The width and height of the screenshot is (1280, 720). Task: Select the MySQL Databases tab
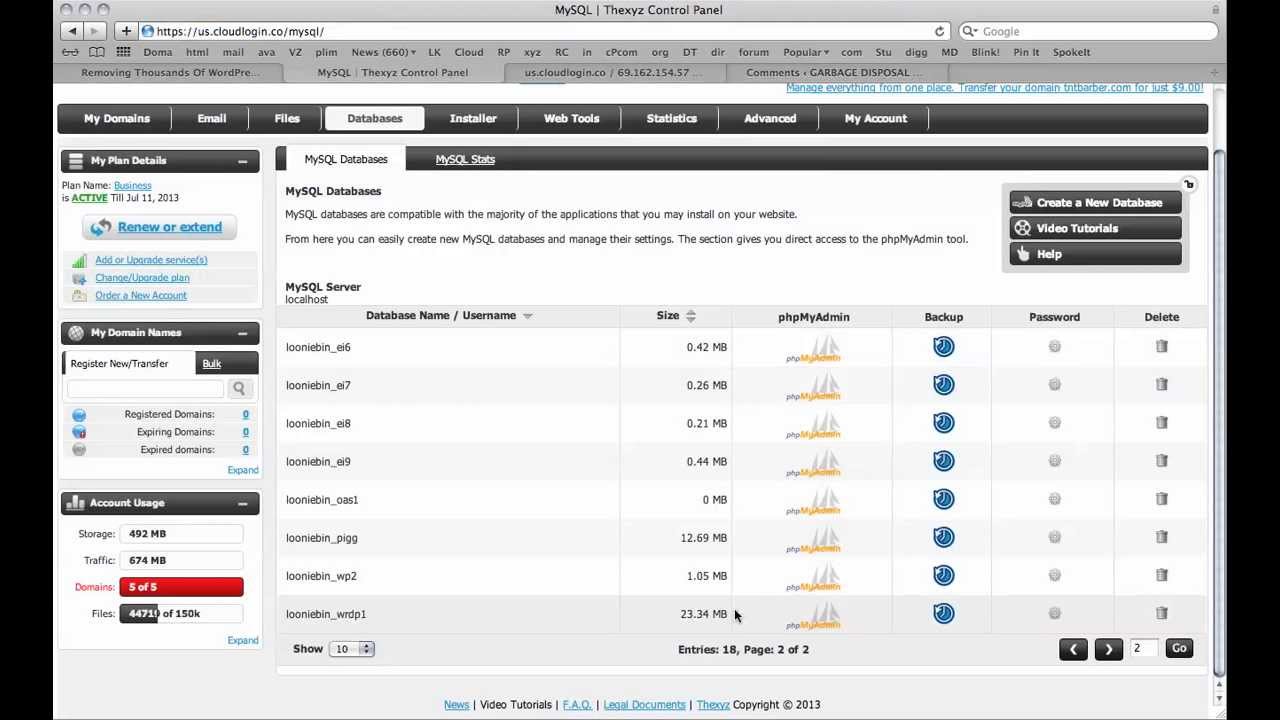346,159
